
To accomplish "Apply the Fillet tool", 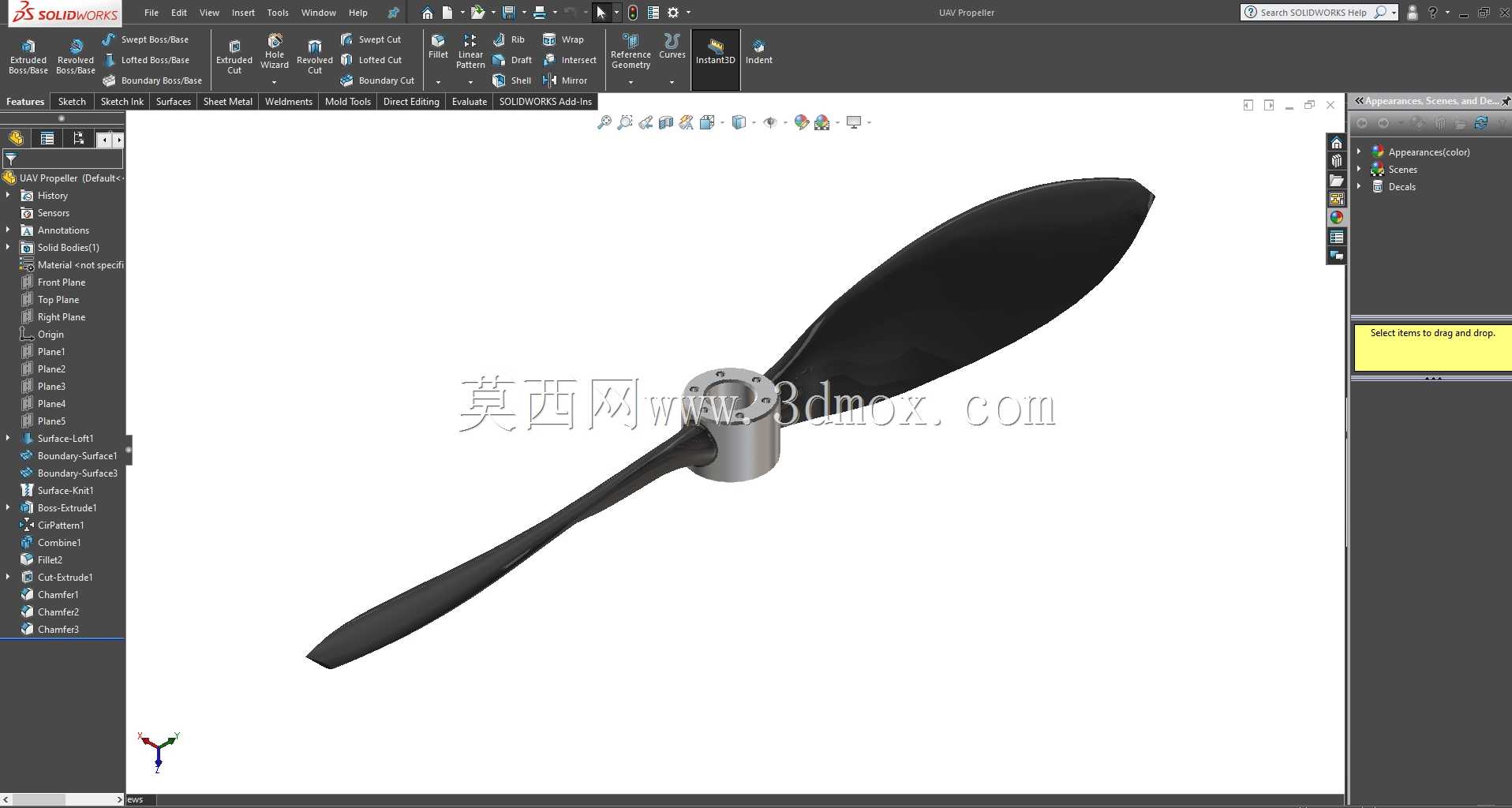I will coord(438,46).
